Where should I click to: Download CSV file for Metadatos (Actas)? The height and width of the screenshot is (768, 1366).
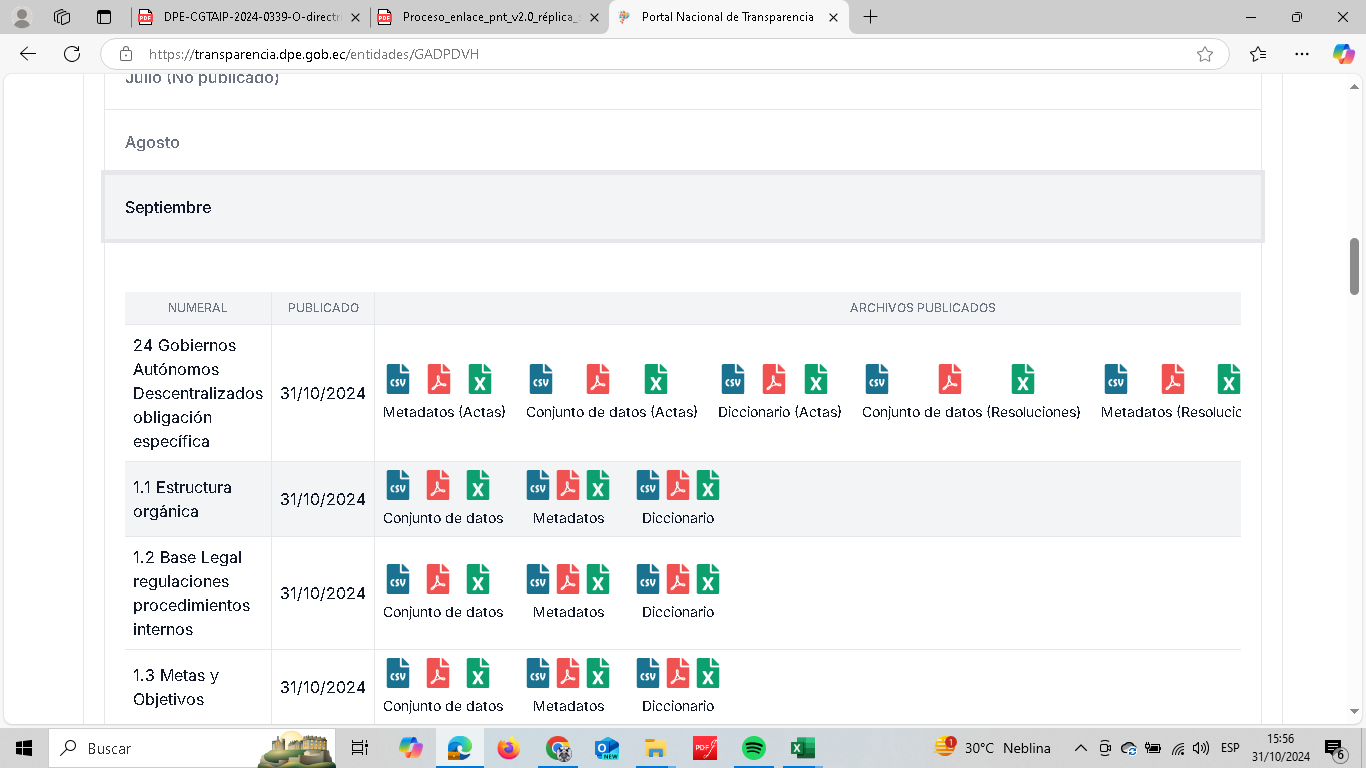coord(398,380)
